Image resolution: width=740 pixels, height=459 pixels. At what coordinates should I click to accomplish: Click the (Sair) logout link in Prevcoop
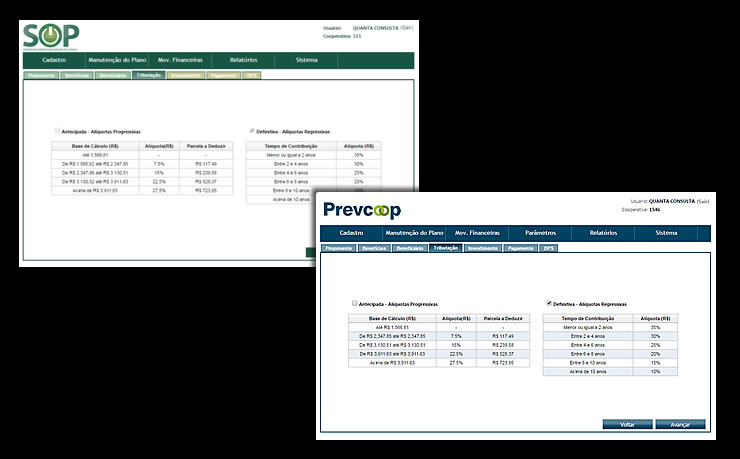coord(704,201)
